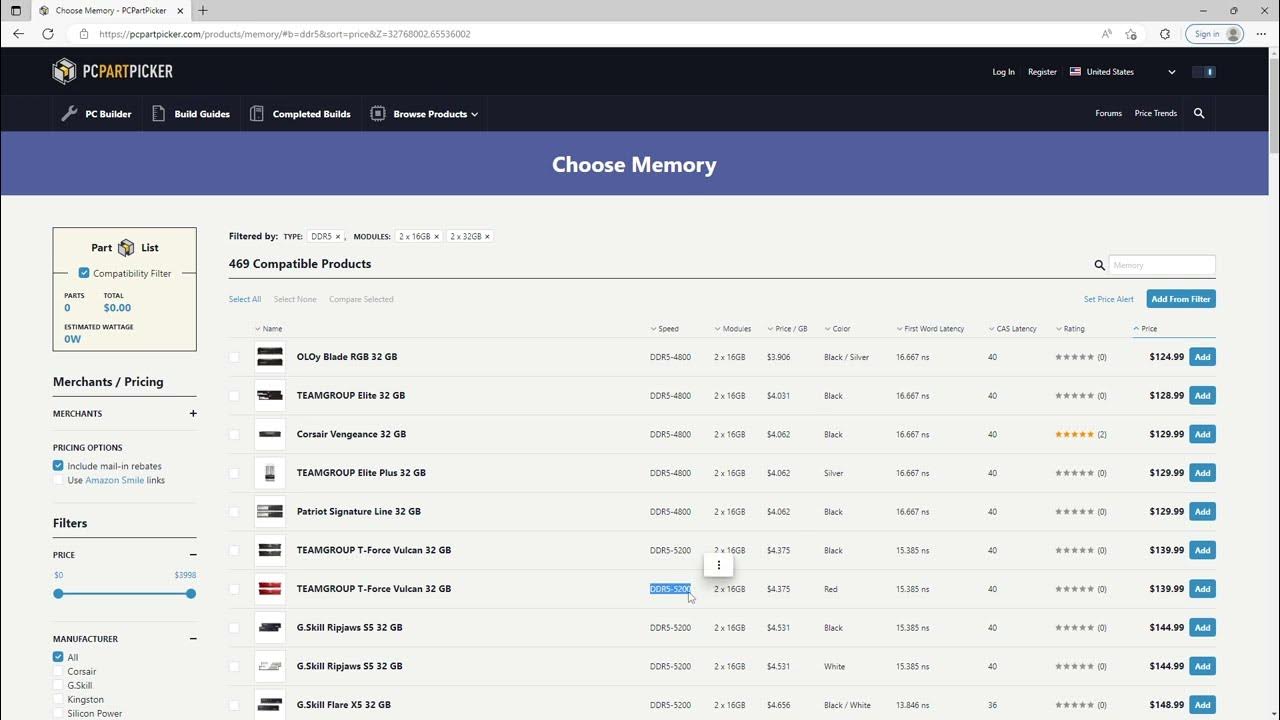The width and height of the screenshot is (1280, 720).
Task: Enable Use Amazon Smile links
Action: point(58,480)
